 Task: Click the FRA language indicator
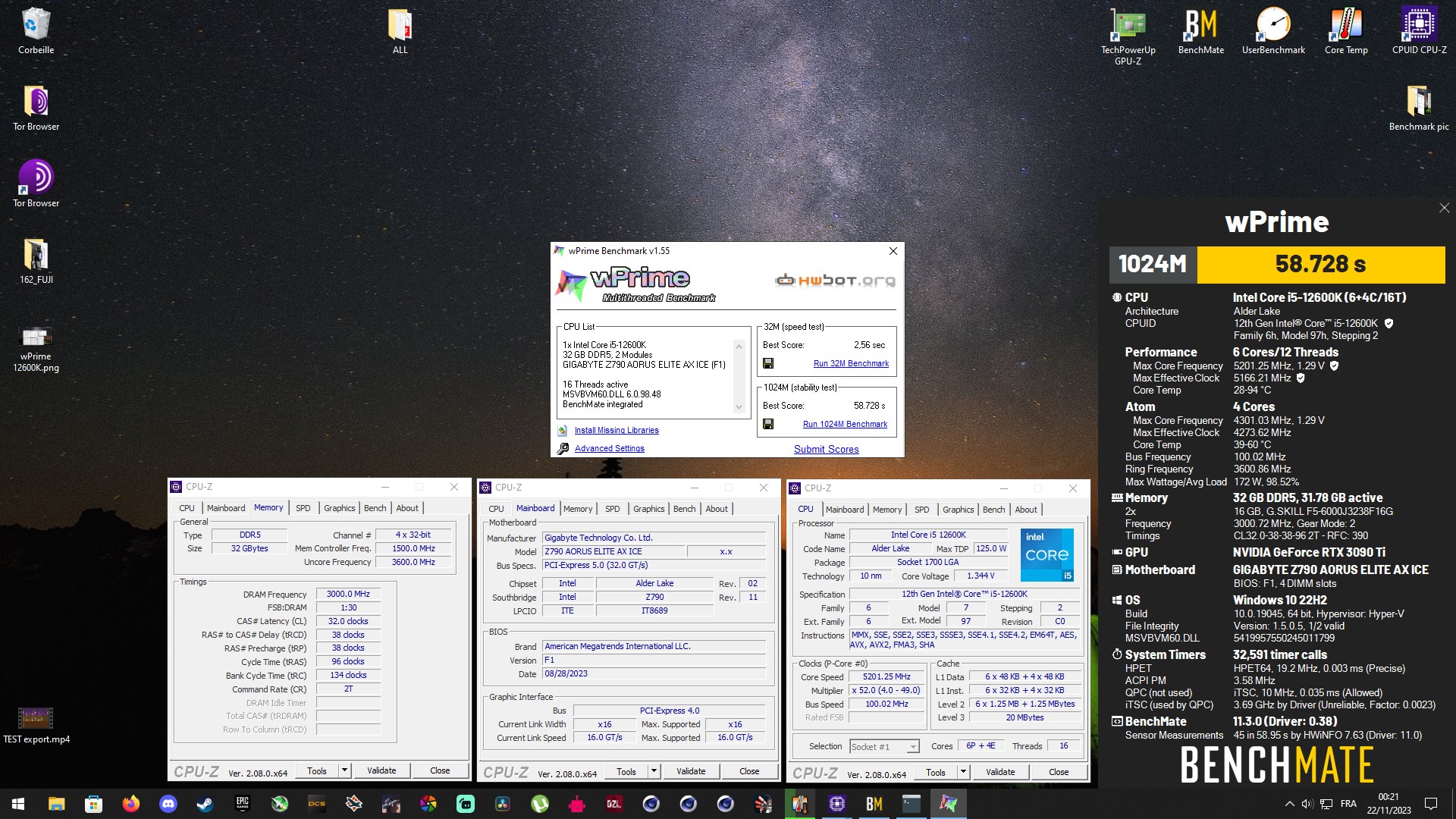coord(1348,804)
